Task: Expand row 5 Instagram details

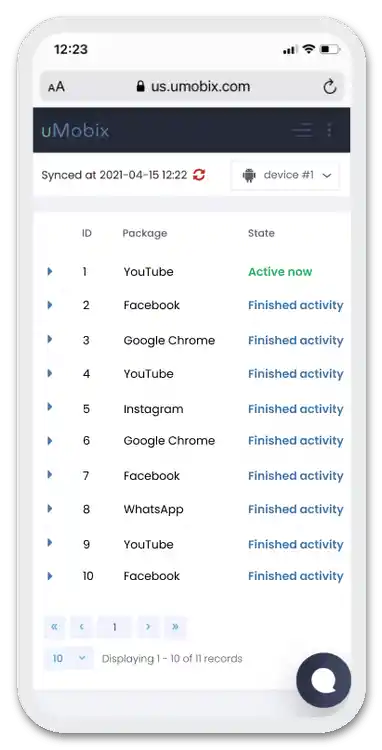Action: (x=50, y=407)
